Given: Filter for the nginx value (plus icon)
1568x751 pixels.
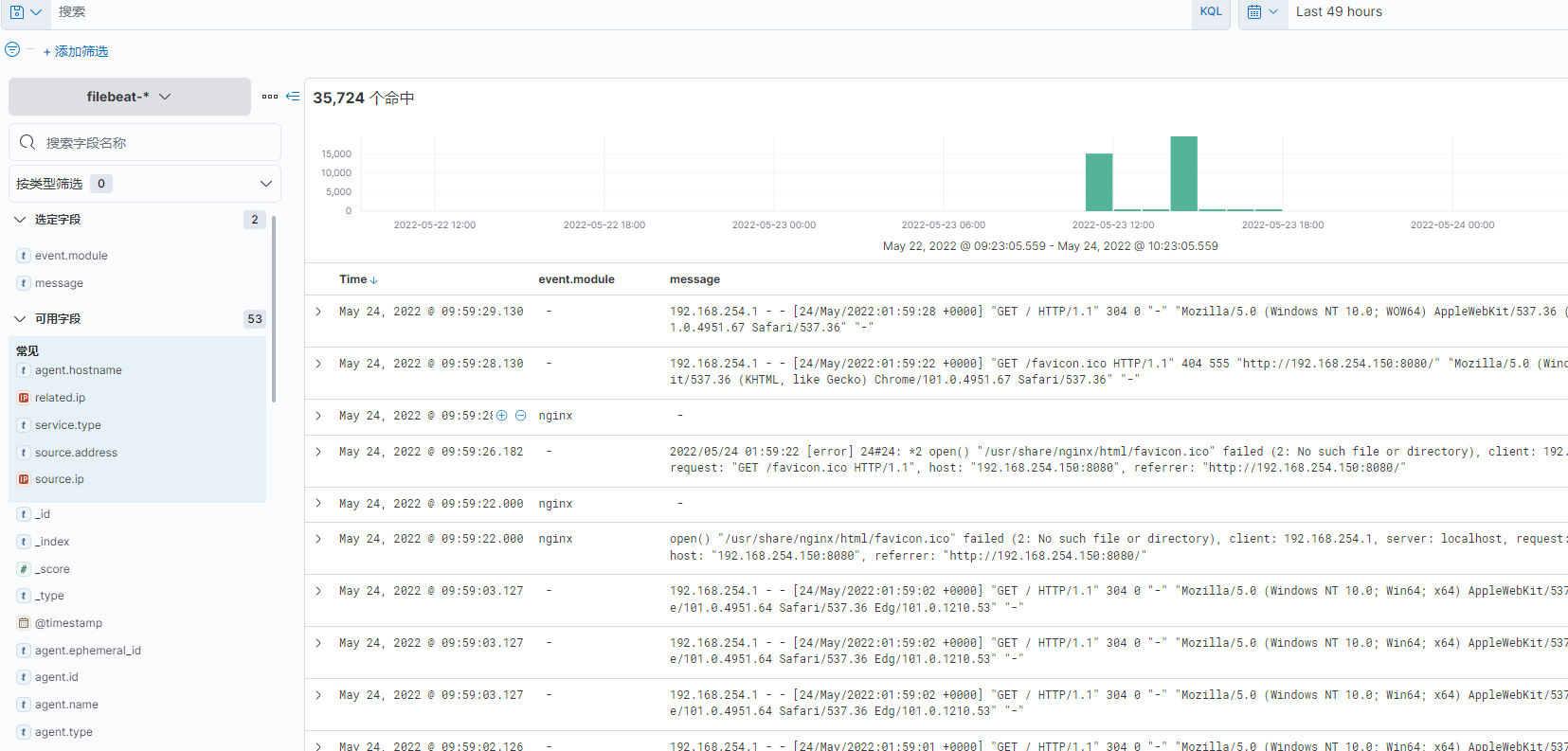Looking at the screenshot, I should (502, 416).
